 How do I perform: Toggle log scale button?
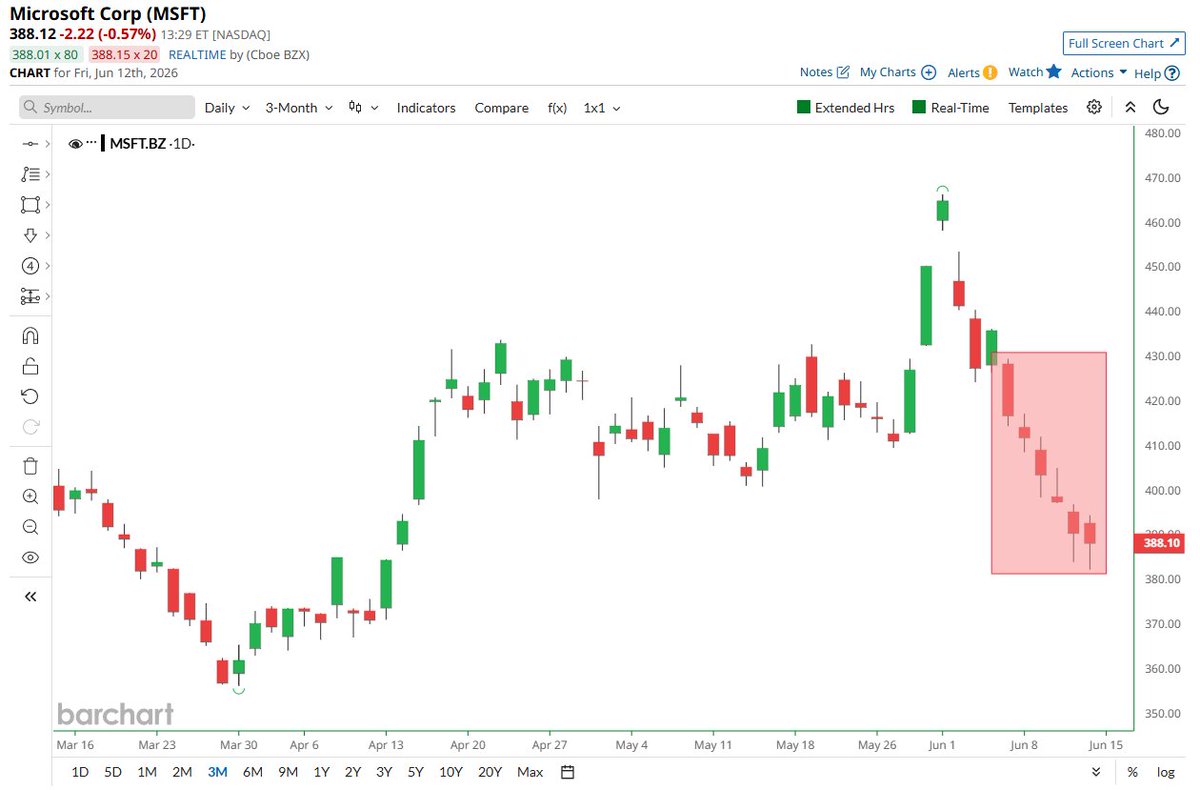click(1166, 772)
